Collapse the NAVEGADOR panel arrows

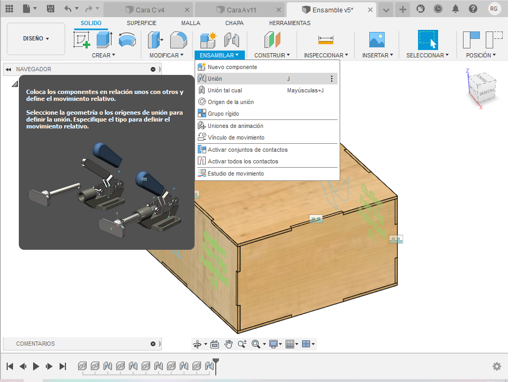[x=8, y=69]
